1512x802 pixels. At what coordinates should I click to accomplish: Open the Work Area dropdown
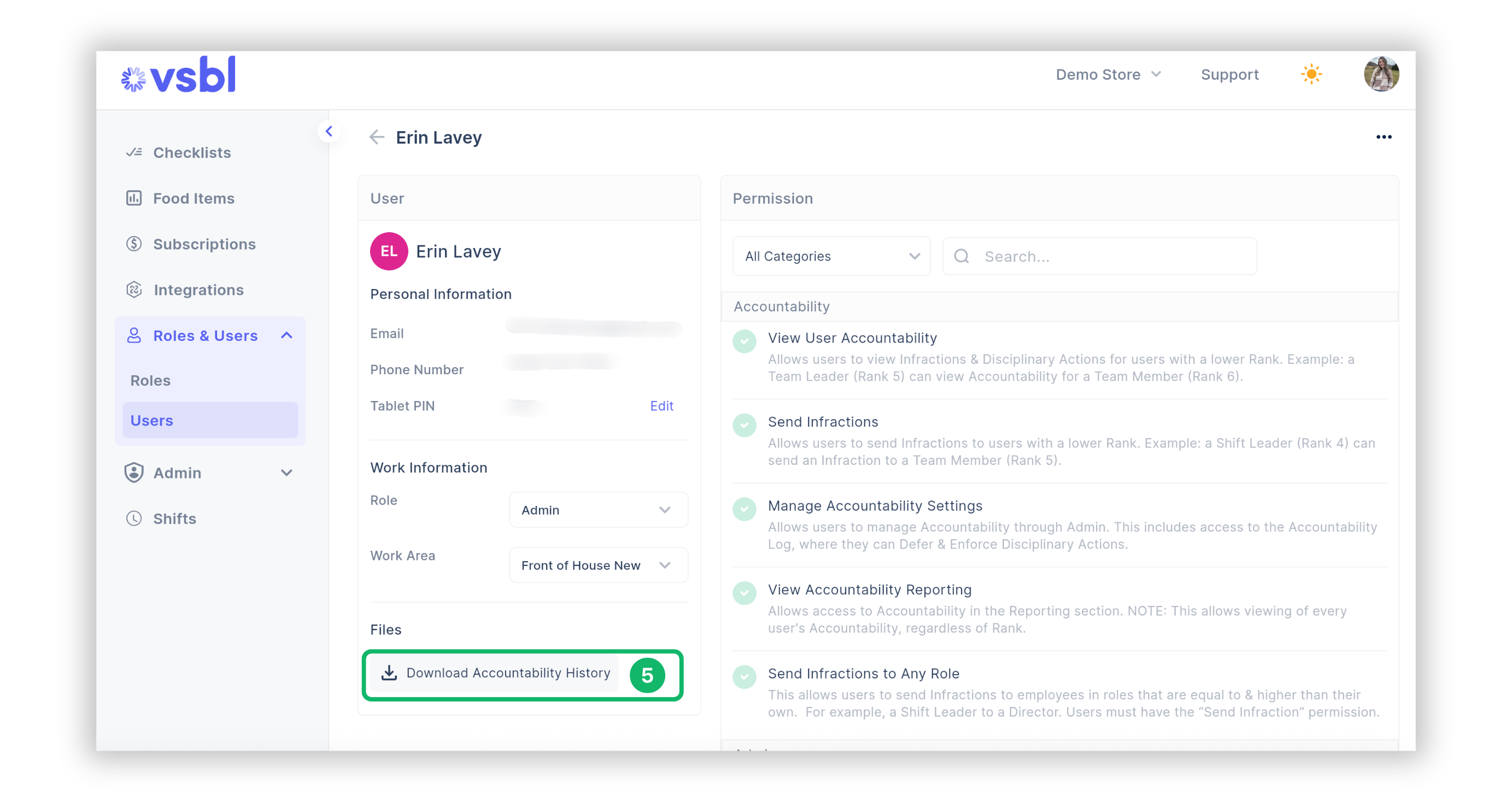[598, 565]
